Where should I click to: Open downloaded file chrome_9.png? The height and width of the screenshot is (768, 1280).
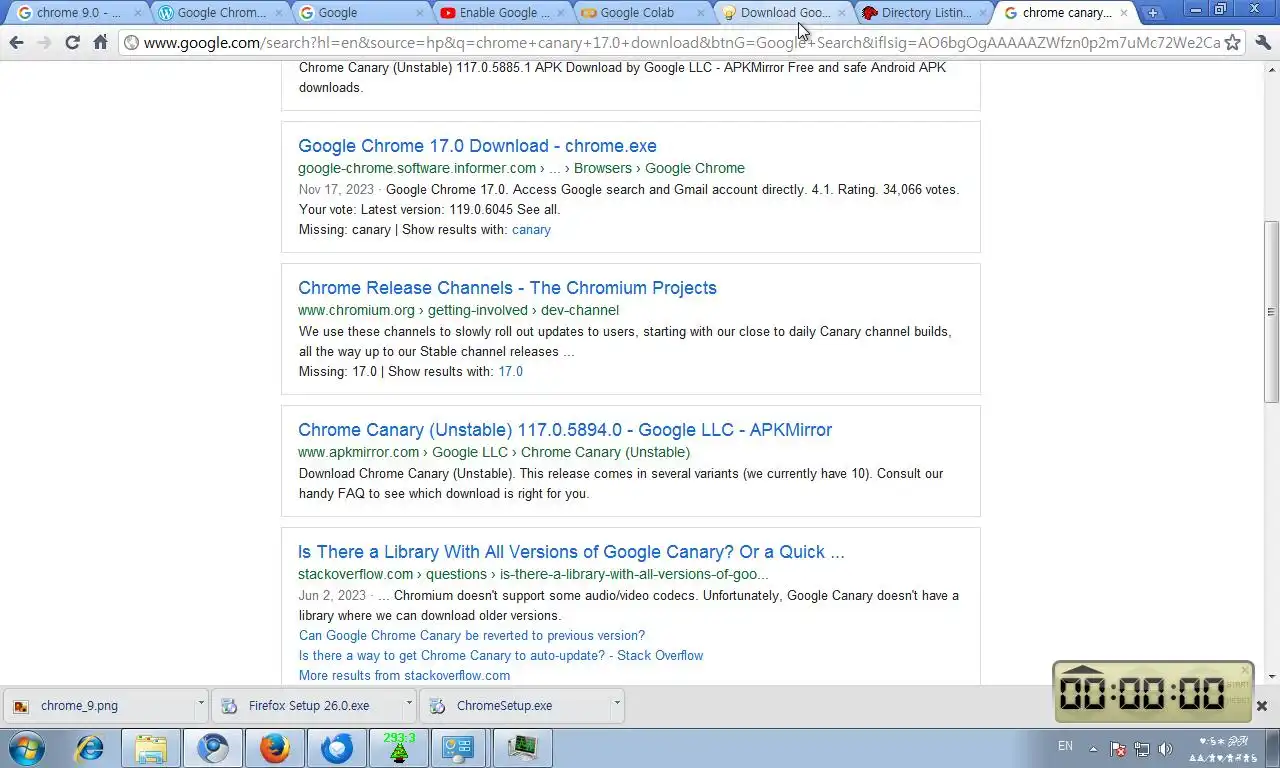pyautogui.click(x=98, y=705)
